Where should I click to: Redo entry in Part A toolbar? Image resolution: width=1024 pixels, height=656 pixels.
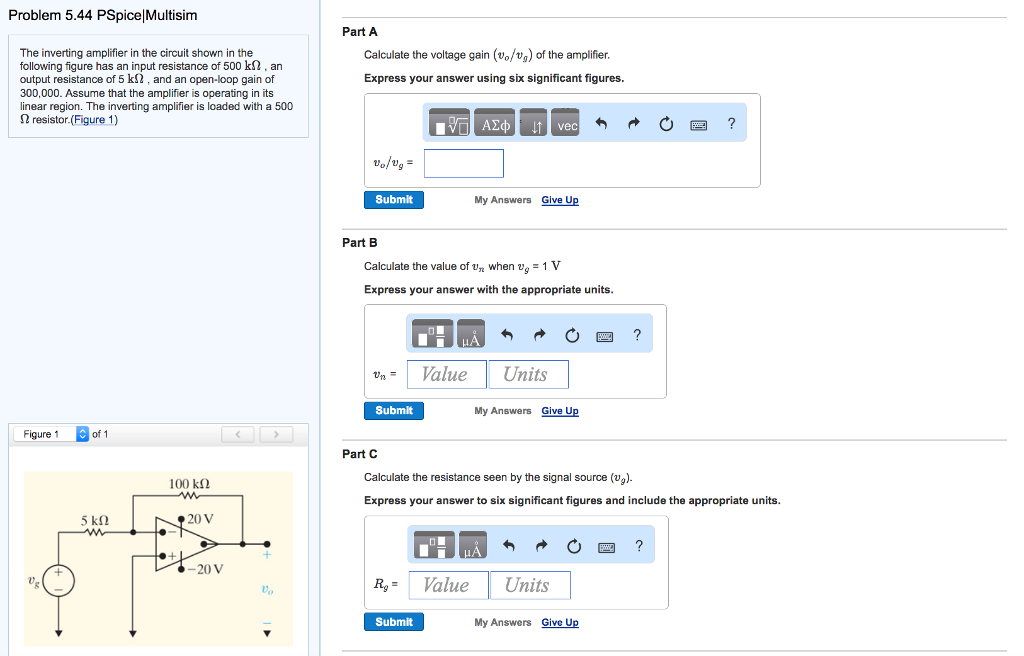pyautogui.click(x=633, y=123)
